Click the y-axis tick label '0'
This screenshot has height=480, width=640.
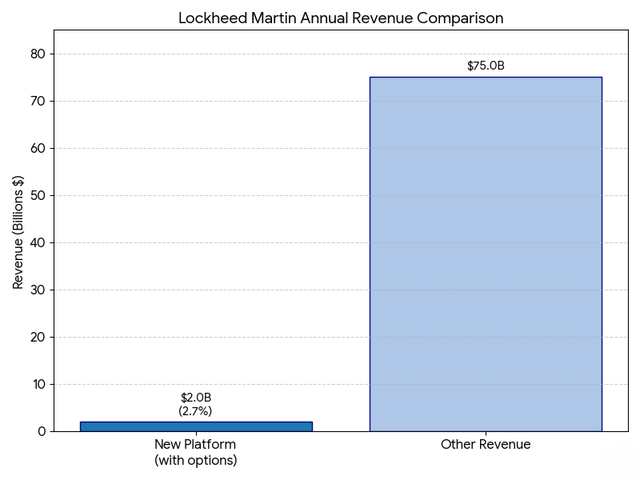42,431
